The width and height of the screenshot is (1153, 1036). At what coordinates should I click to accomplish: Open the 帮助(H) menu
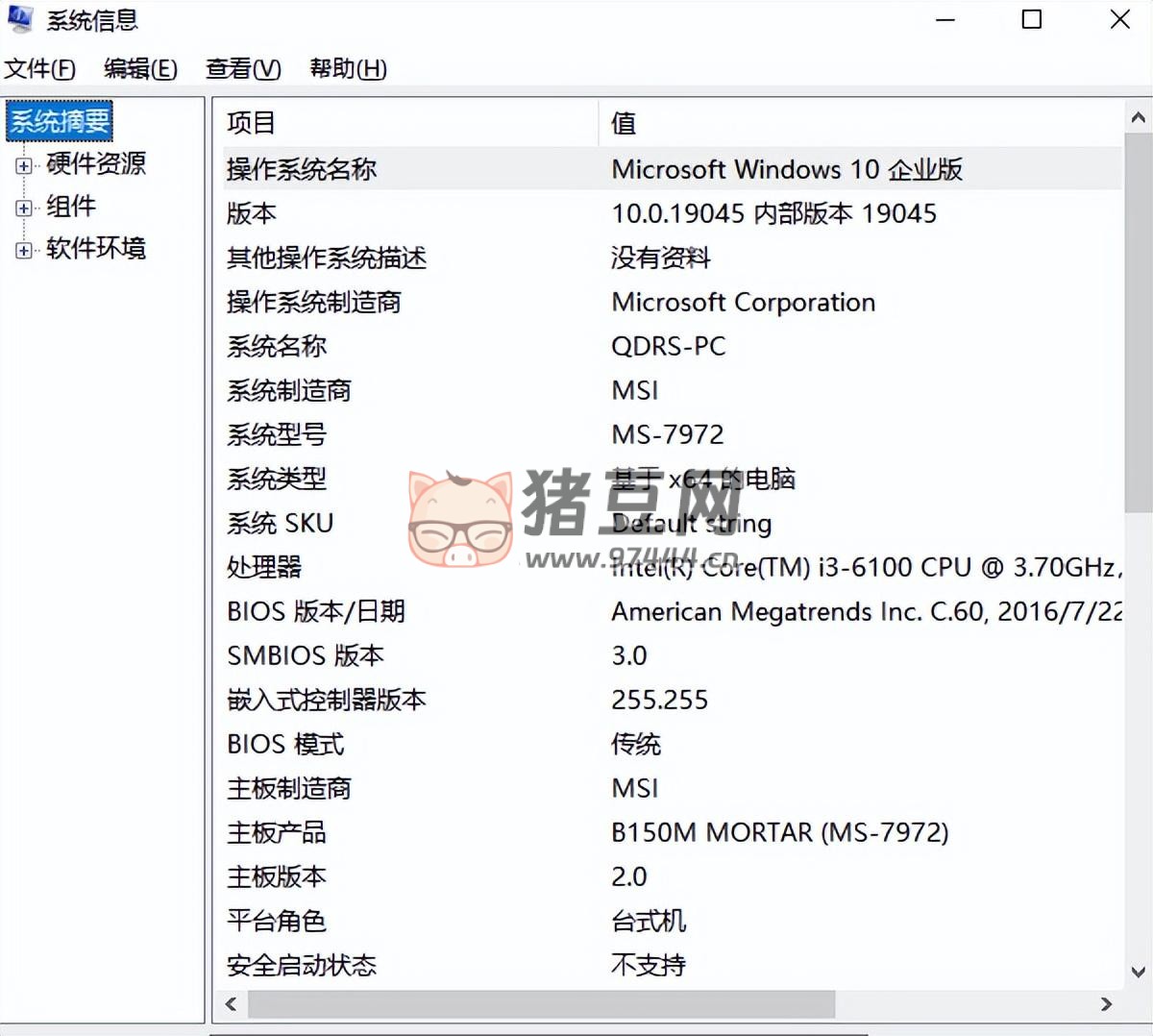(348, 69)
